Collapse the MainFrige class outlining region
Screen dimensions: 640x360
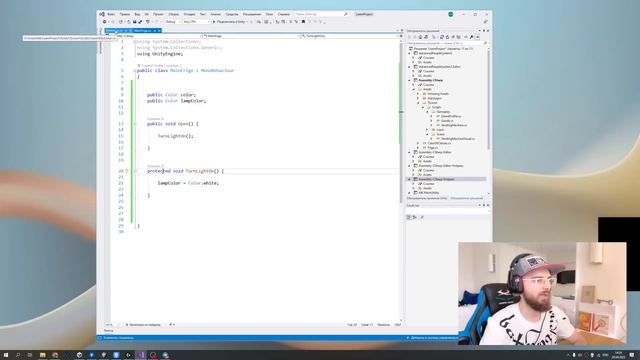tap(135, 71)
